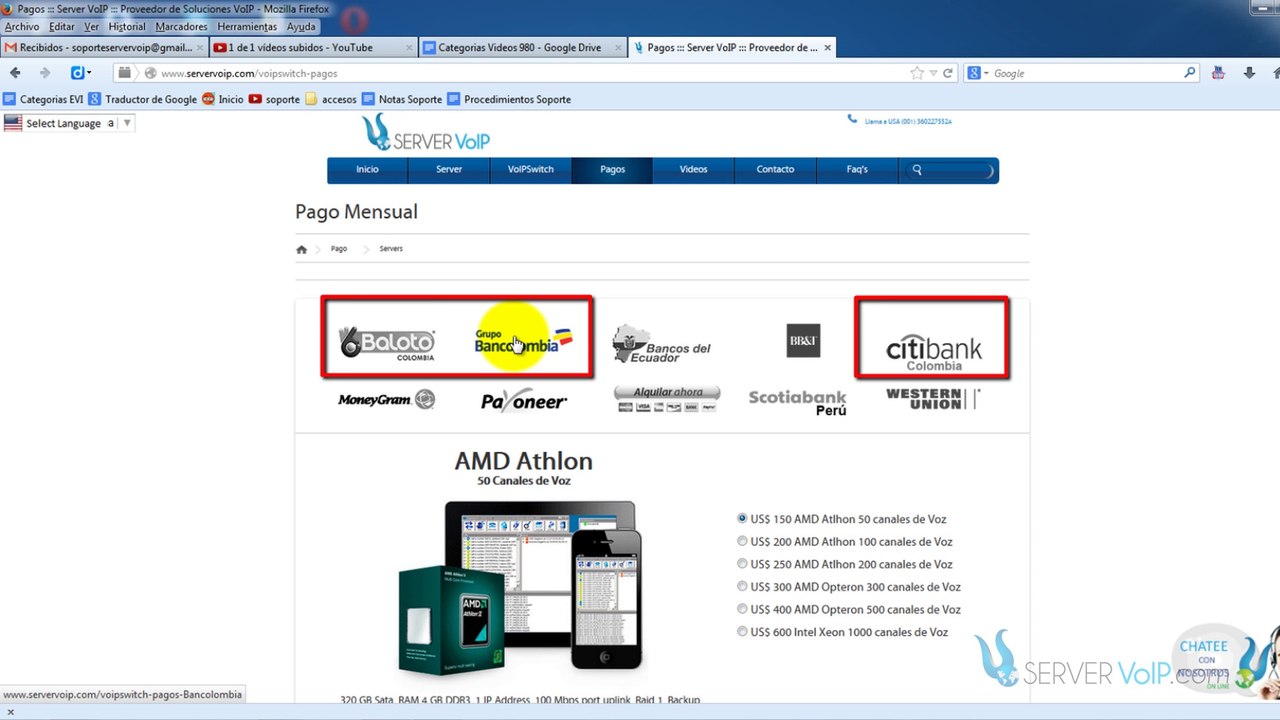
Task: Go to Contacto in the site navigation
Action: click(x=775, y=170)
